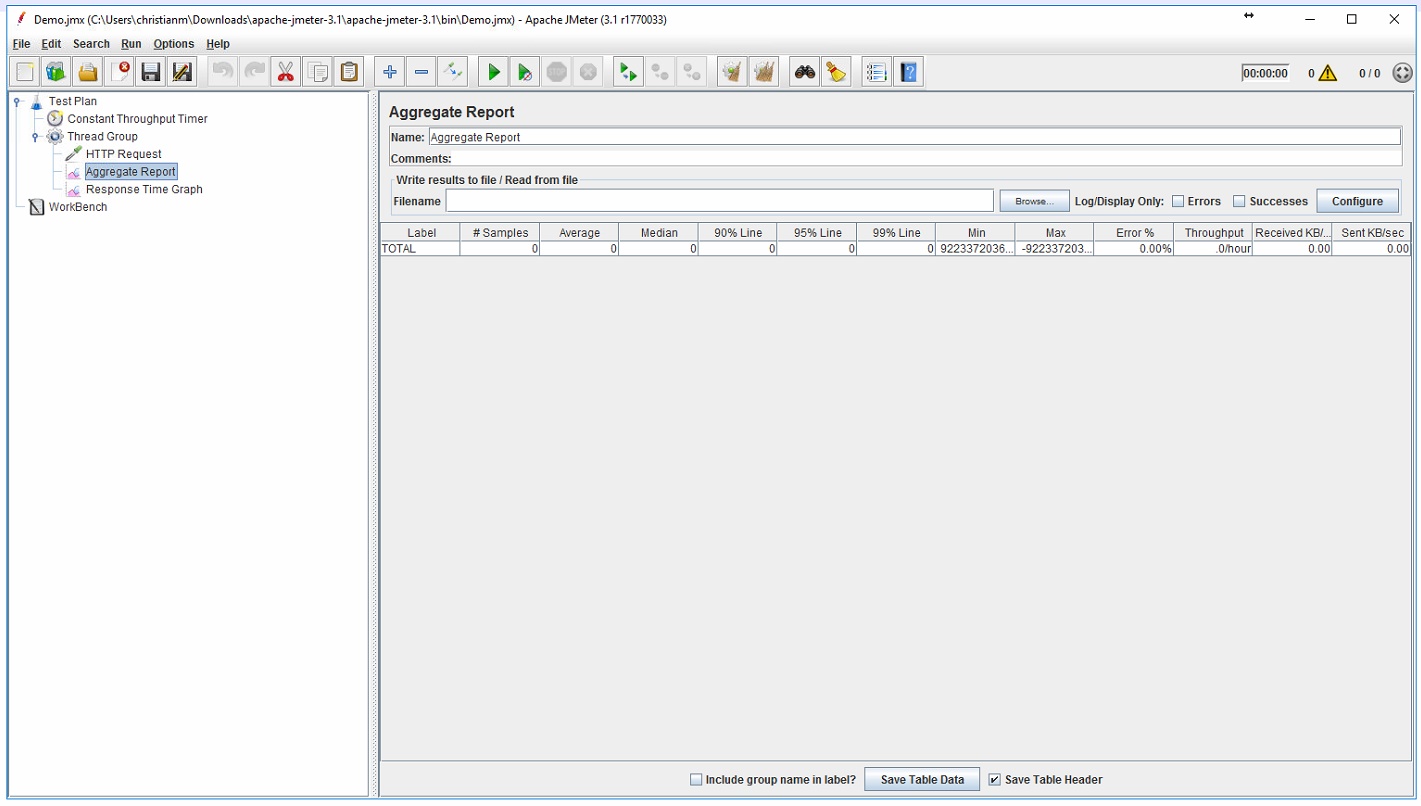Open the Search menu

pyautogui.click(x=91, y=44)
